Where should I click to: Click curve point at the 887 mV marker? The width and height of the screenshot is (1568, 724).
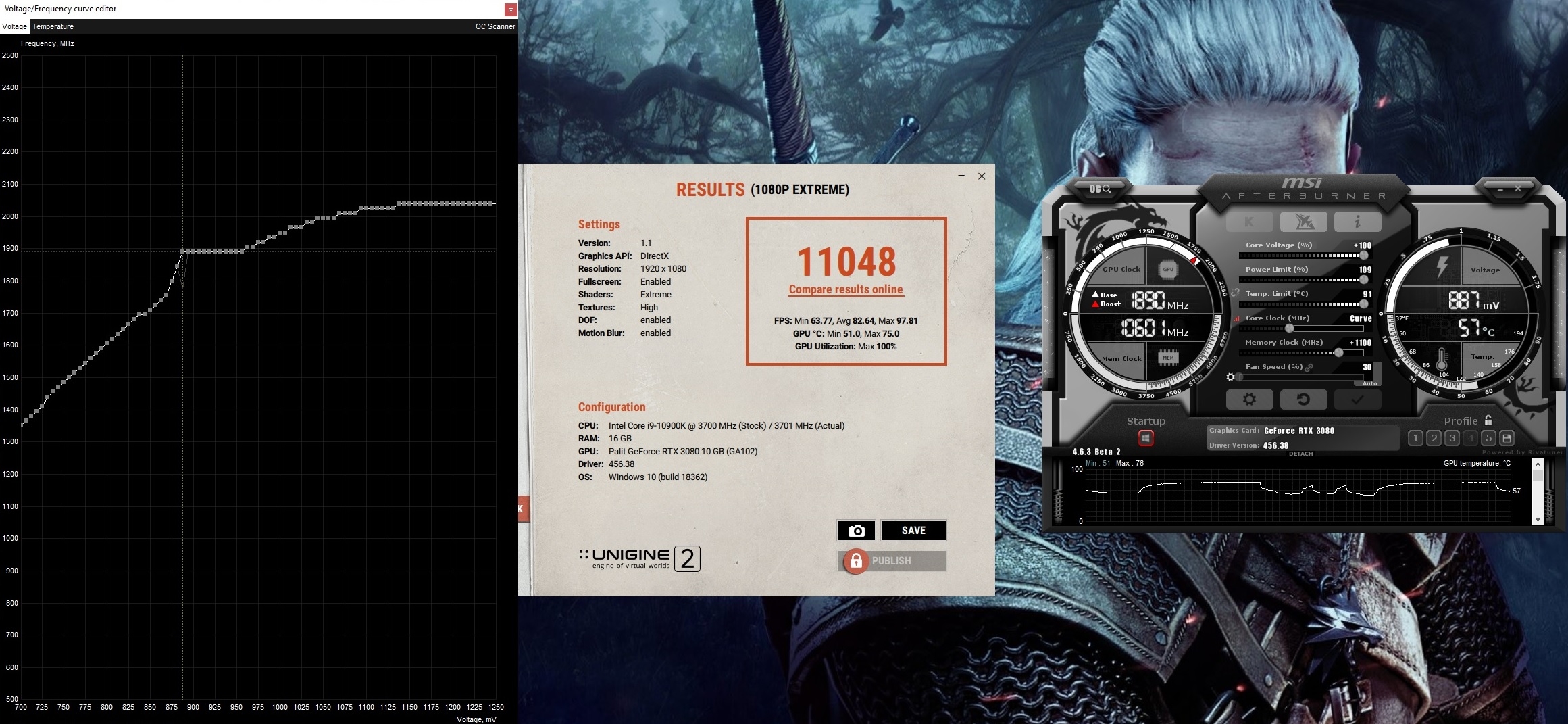tap(182, 251)
